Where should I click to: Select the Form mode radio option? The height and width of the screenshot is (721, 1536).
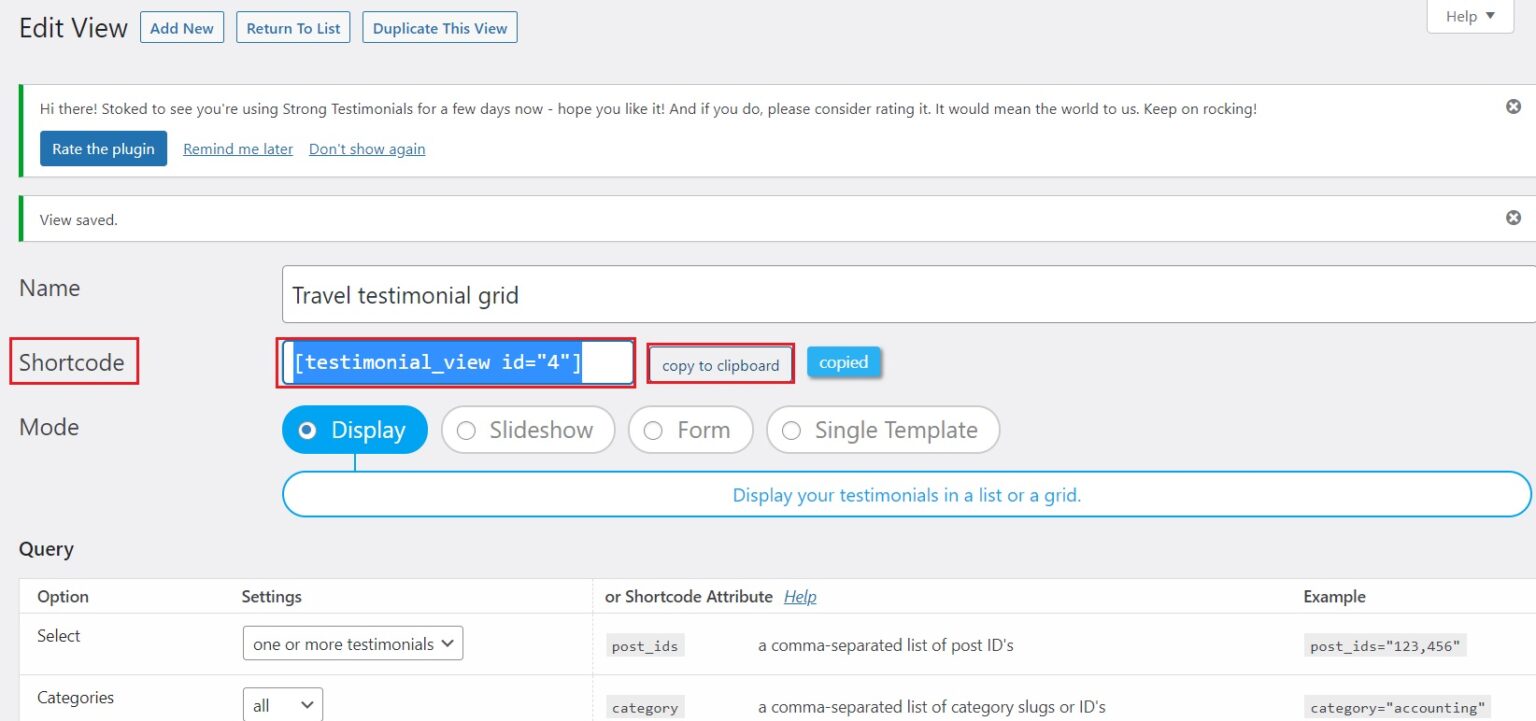pyautogui.click(x=690, y=430)
